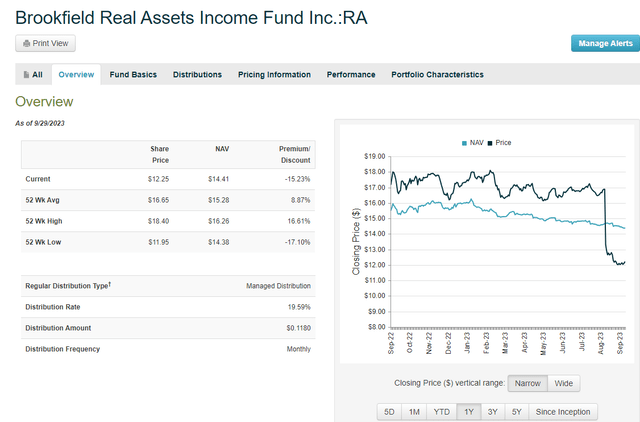Select the 1Y chart period
The height and width of the screenshot is (422, 640).
469,412
